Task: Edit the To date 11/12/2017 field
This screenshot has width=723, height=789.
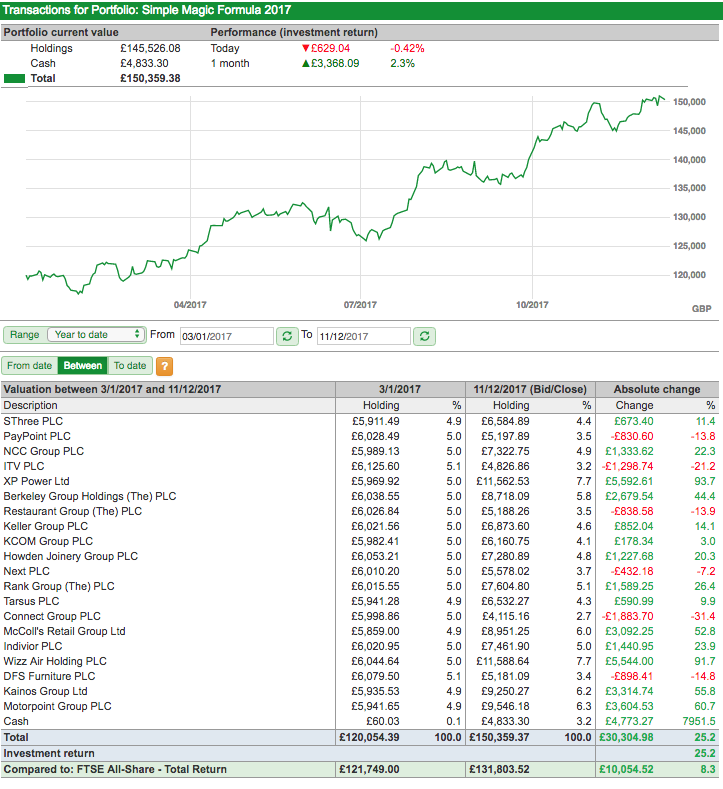Action: [x=364, y=336]
